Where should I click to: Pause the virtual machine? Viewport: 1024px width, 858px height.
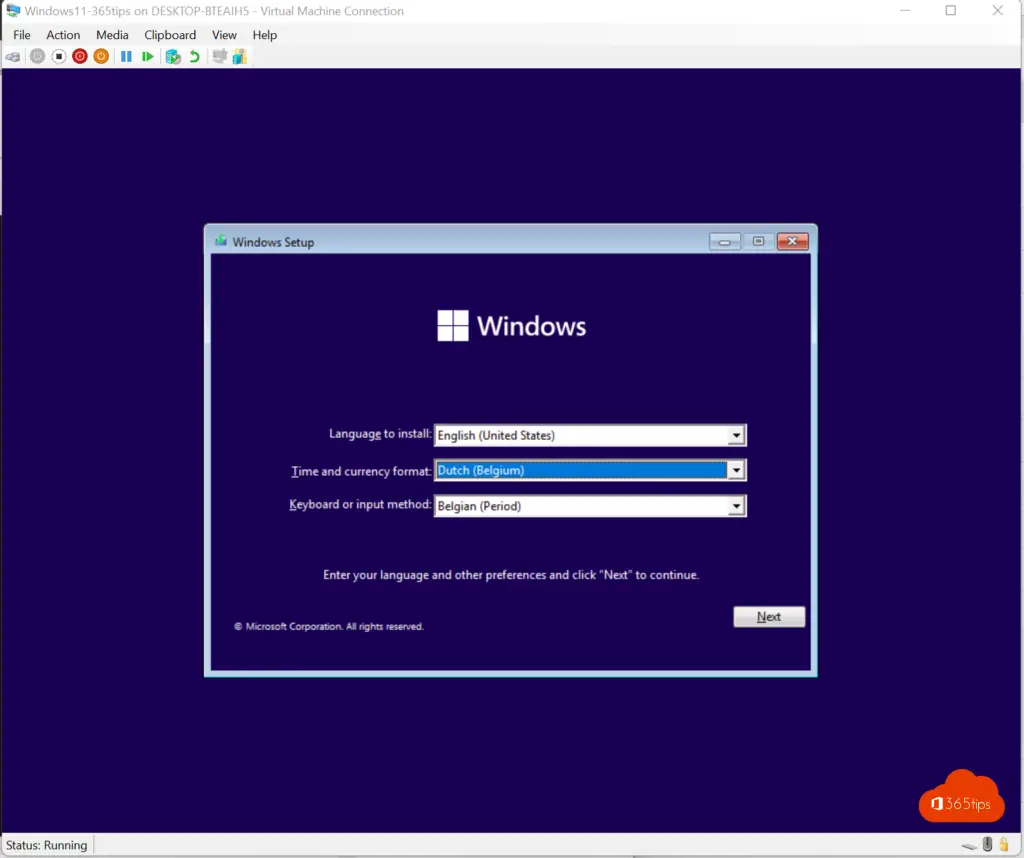pos(126,57)
